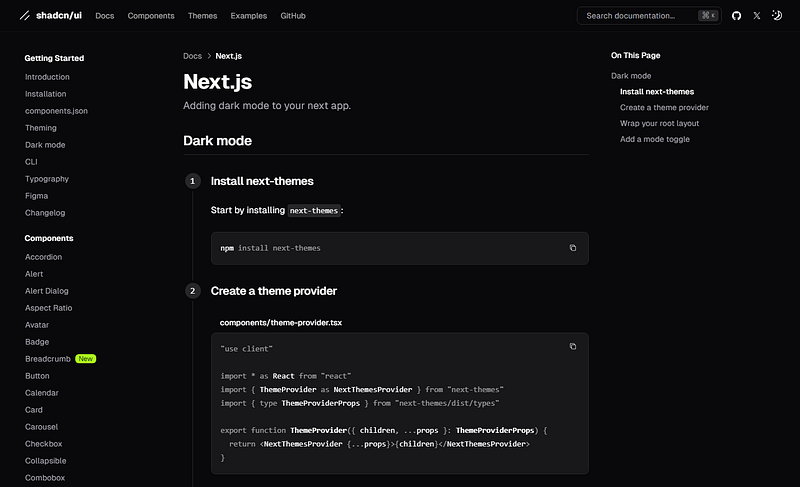Jump to Create a theme provider outline link
This screenshot has height=487, width=800.
pyautogui.click(x=664, y=108)
